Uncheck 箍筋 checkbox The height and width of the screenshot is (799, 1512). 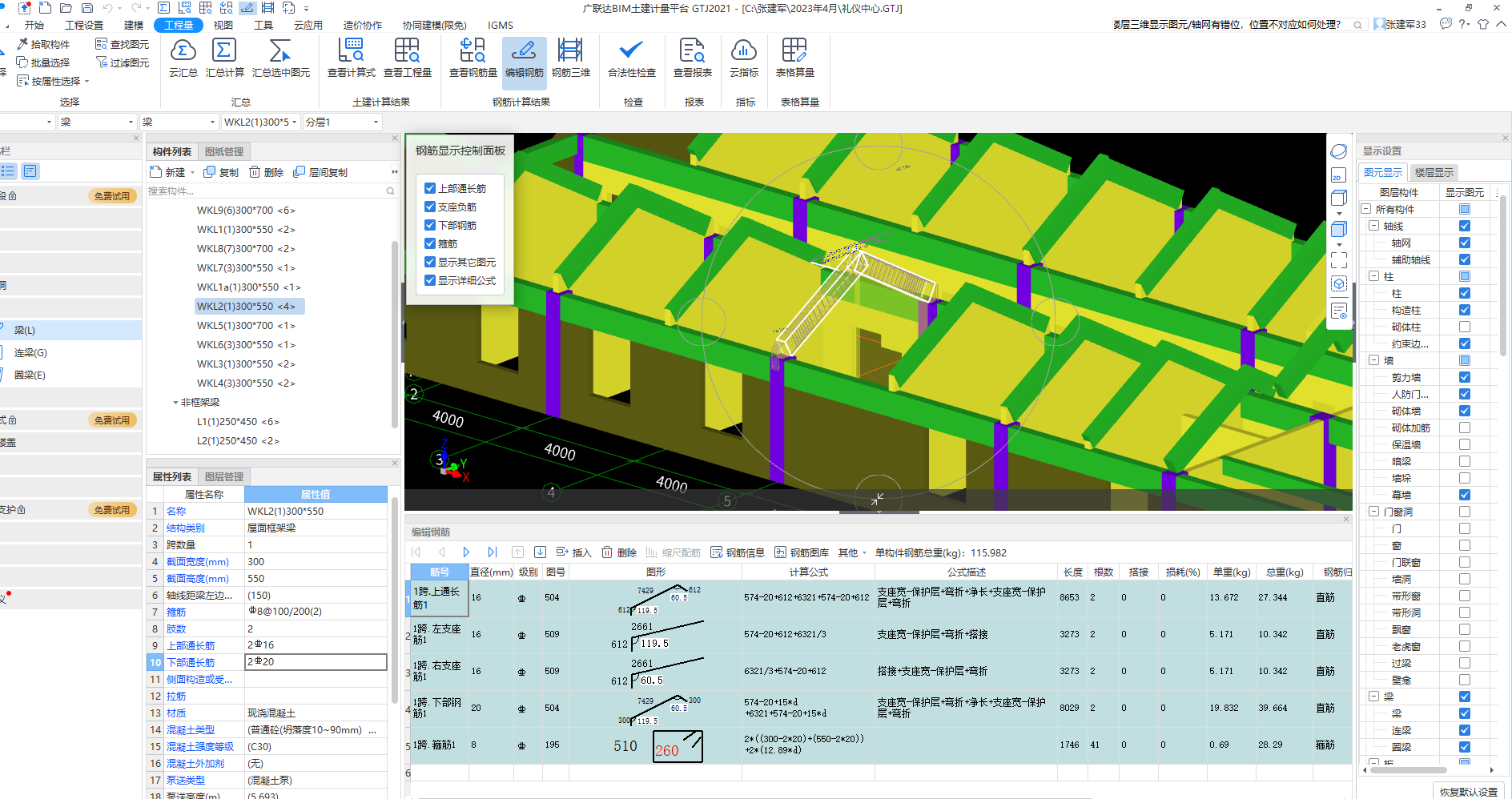coord(430,243)
